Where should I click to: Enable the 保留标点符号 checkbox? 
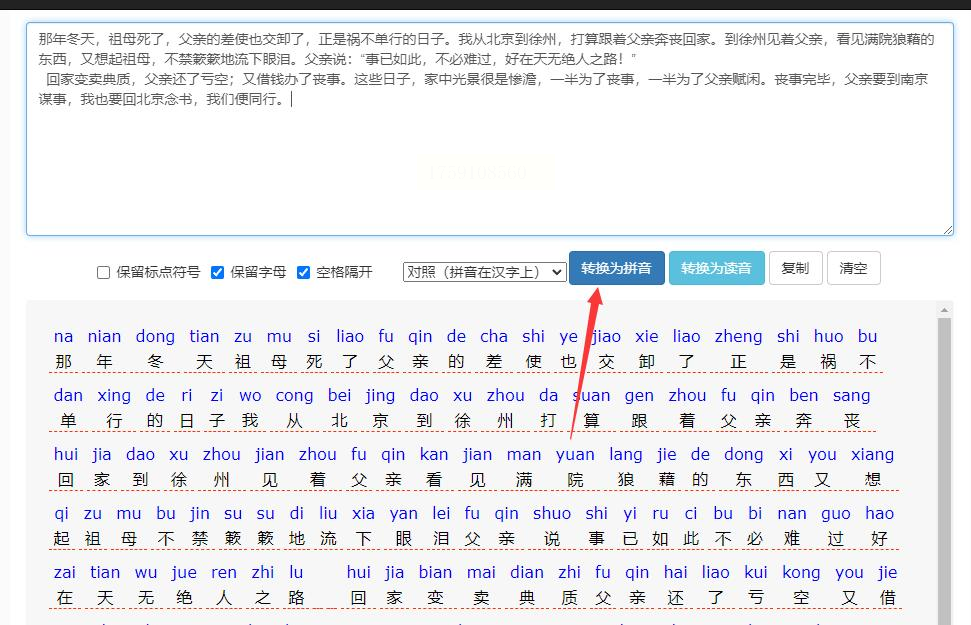(x=103, y=272)
